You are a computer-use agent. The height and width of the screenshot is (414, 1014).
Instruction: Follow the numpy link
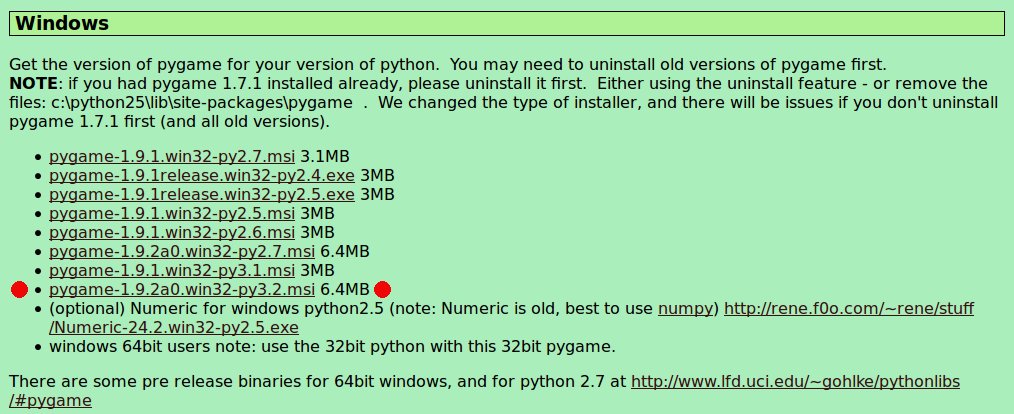[685, 309]
